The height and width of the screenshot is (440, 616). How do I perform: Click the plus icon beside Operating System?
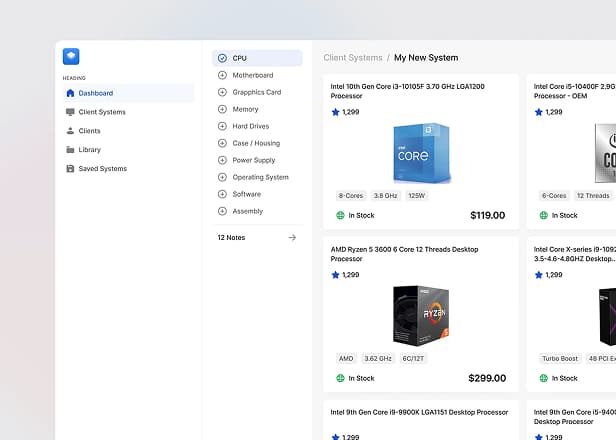point(222,177)
